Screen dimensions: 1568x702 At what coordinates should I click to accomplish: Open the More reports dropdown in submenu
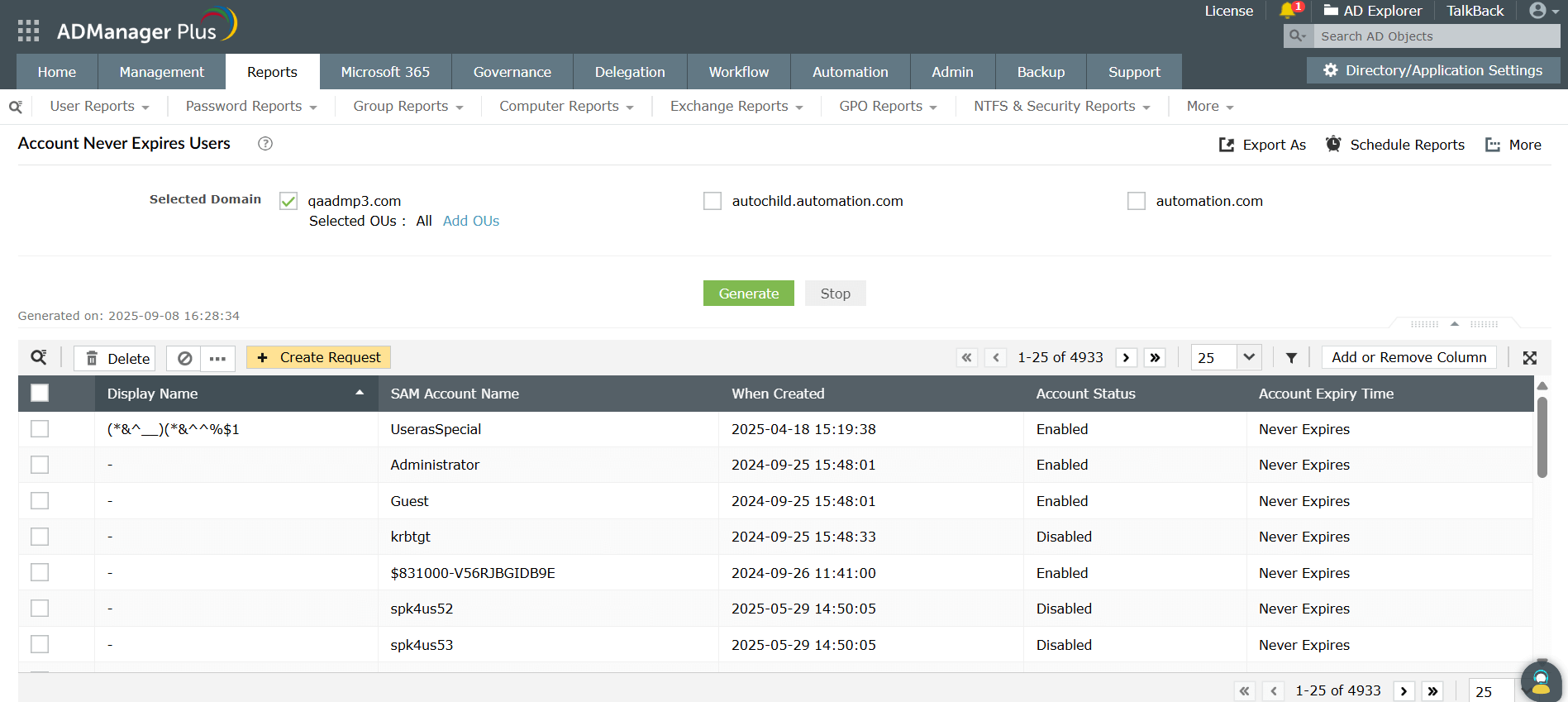click(x=1210, y=107)
